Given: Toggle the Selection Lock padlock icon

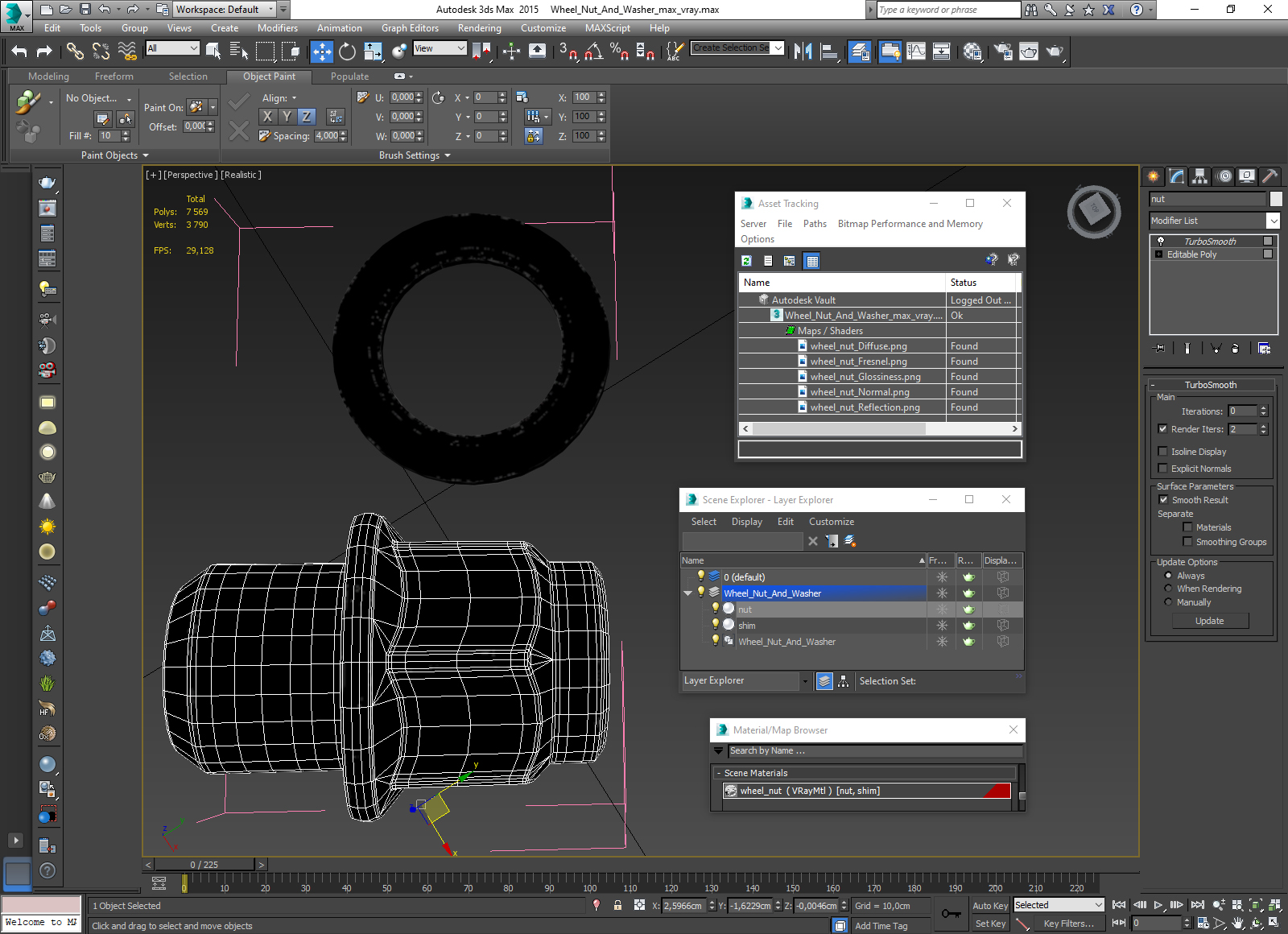Looking at the screenshot, I should click(617, 905).
